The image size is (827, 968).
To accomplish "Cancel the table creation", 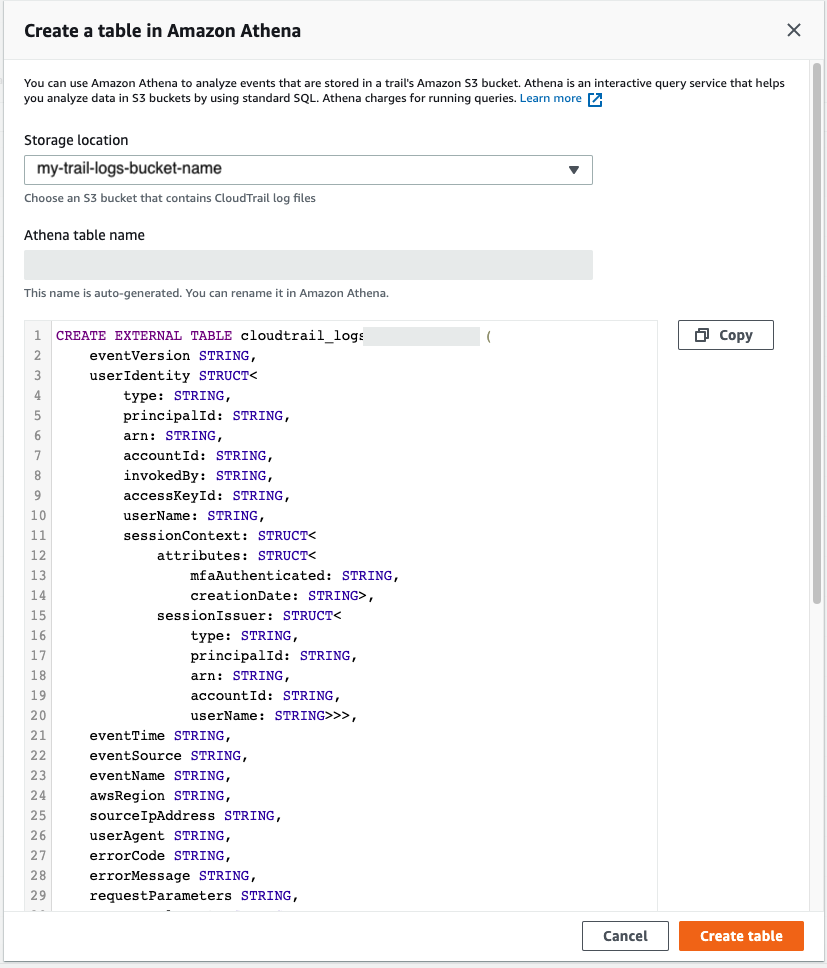I will [x=625, y=936].
